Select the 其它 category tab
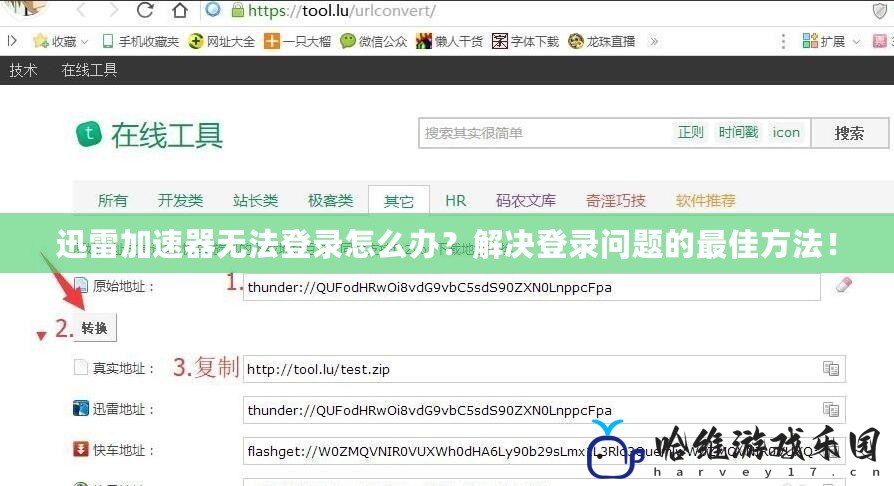The image size is (894, 486). 399,201
